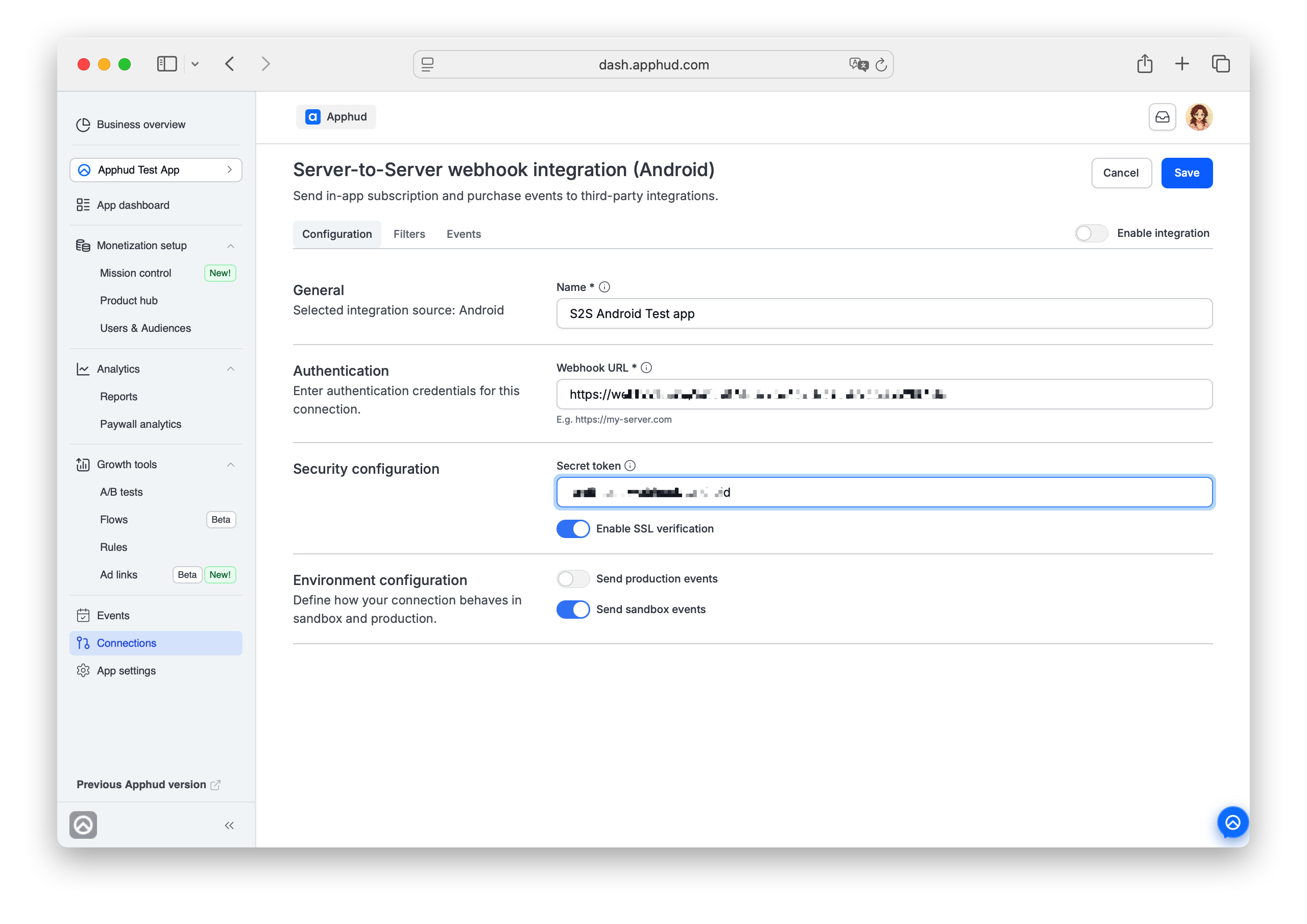Image resolution: width=1307 pixels, height=924 pixels.
Task: Go forward with the browser forward arrow
Action: pyautogui.click(x=265, y=64)
